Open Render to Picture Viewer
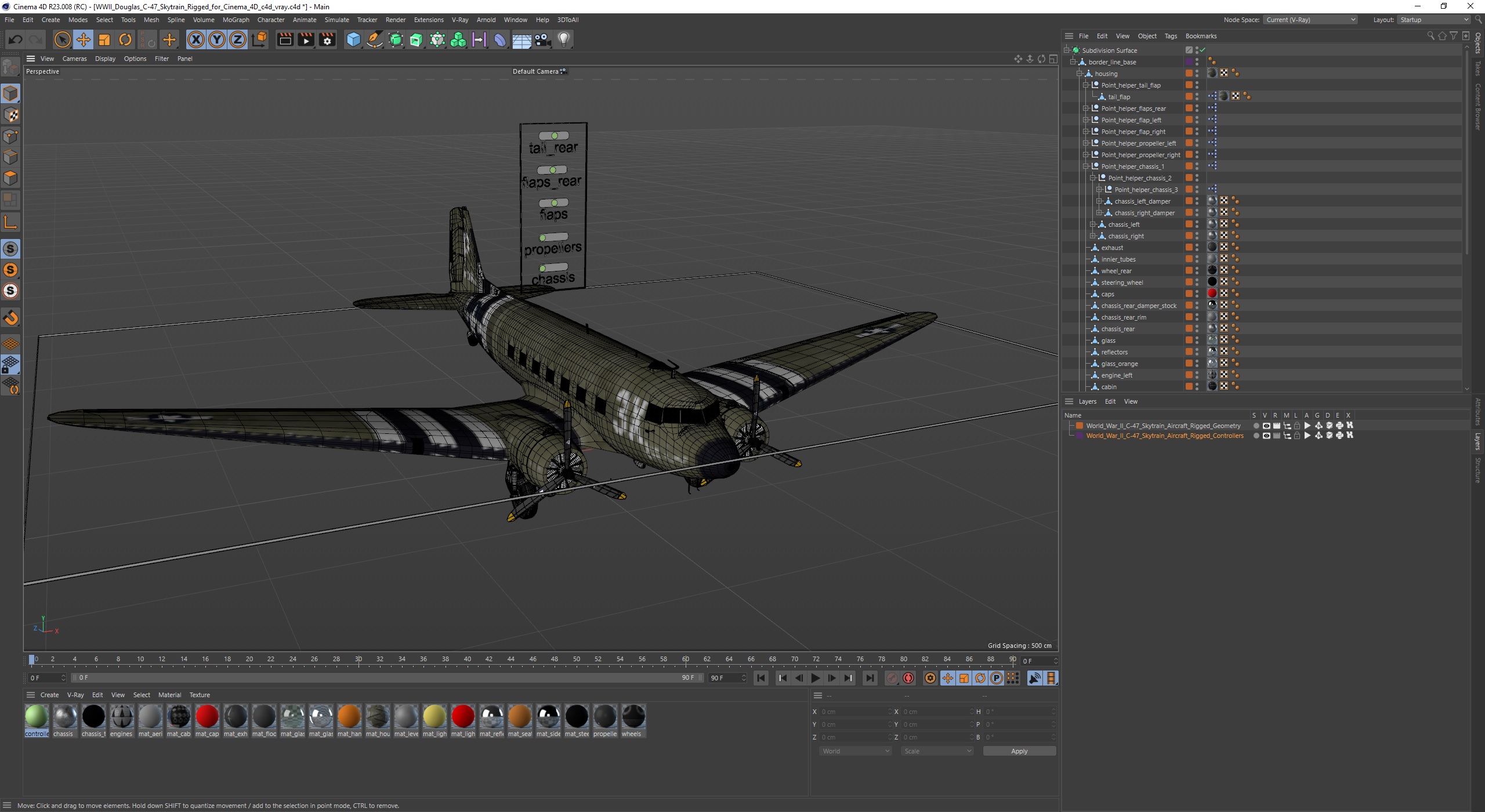 click(x=306, y=39)
